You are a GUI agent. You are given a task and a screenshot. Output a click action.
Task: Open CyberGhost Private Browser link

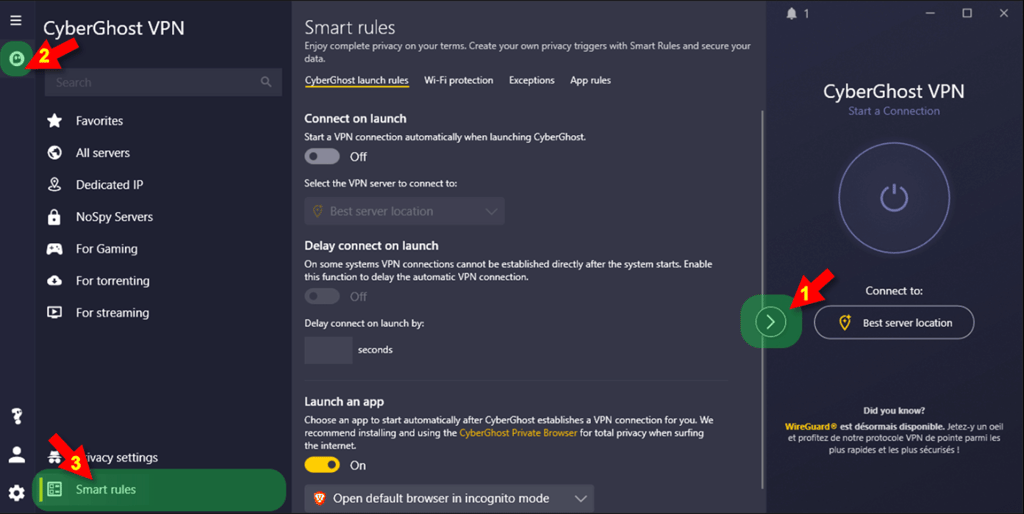pyautogui.click(x=518, y=432)
